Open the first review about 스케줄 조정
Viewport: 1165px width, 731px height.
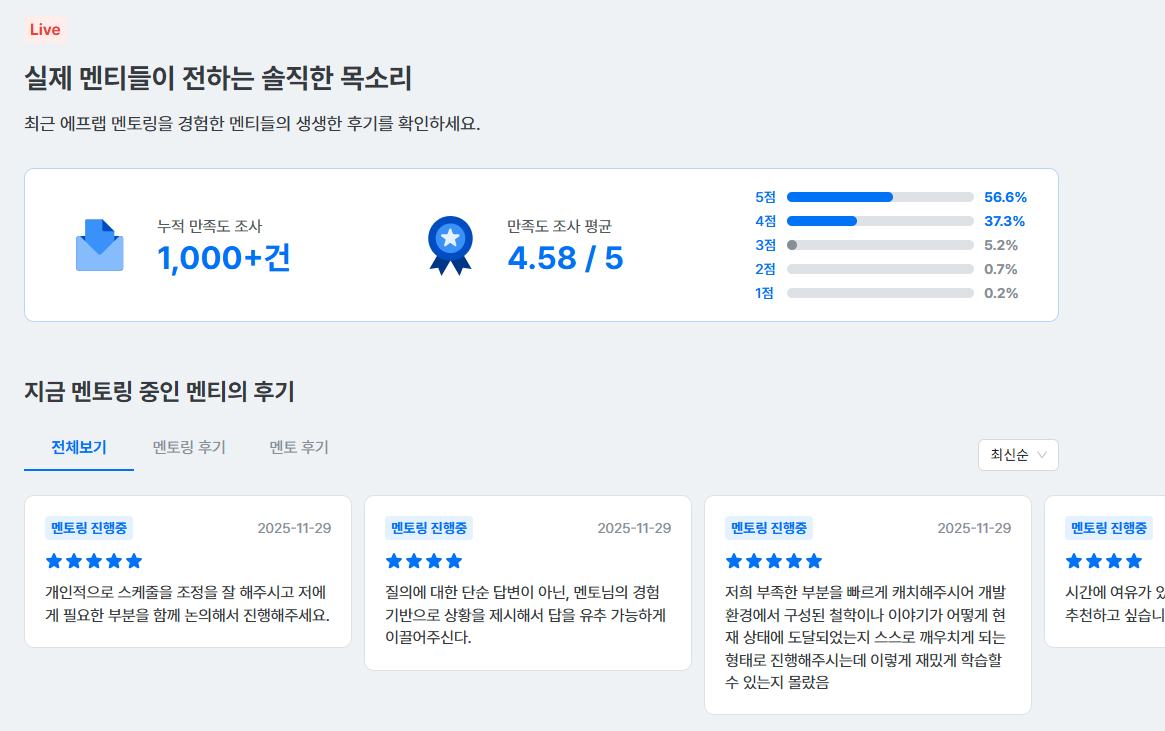click(x=188, y=571)
